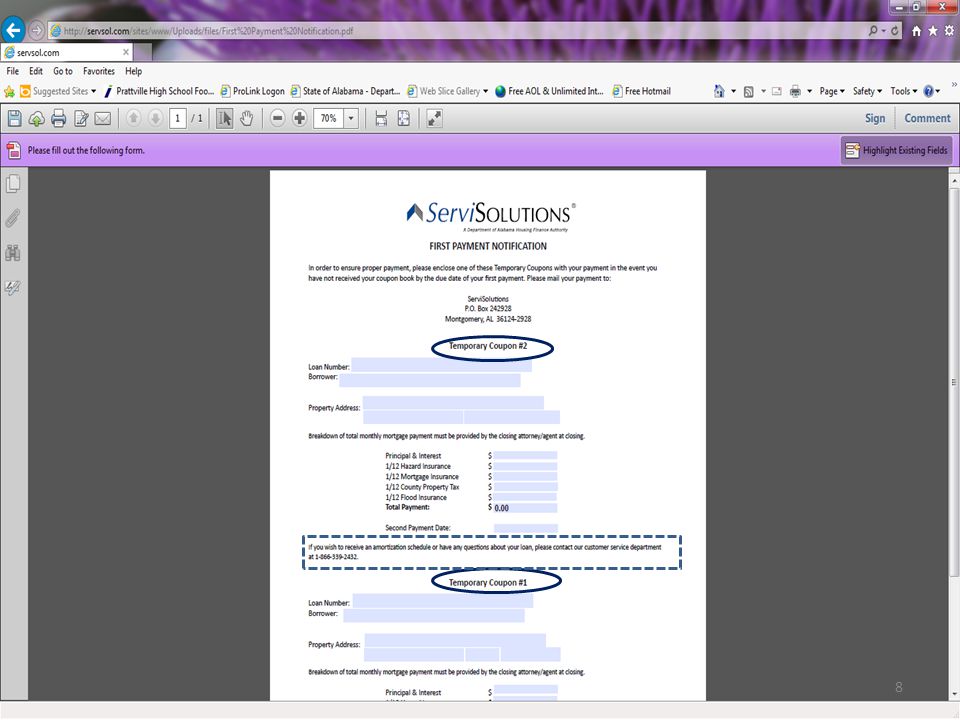Expand the Suggested Sites dropdown
Viewport: 960px width, 720px height.
(x=94, y=91)
